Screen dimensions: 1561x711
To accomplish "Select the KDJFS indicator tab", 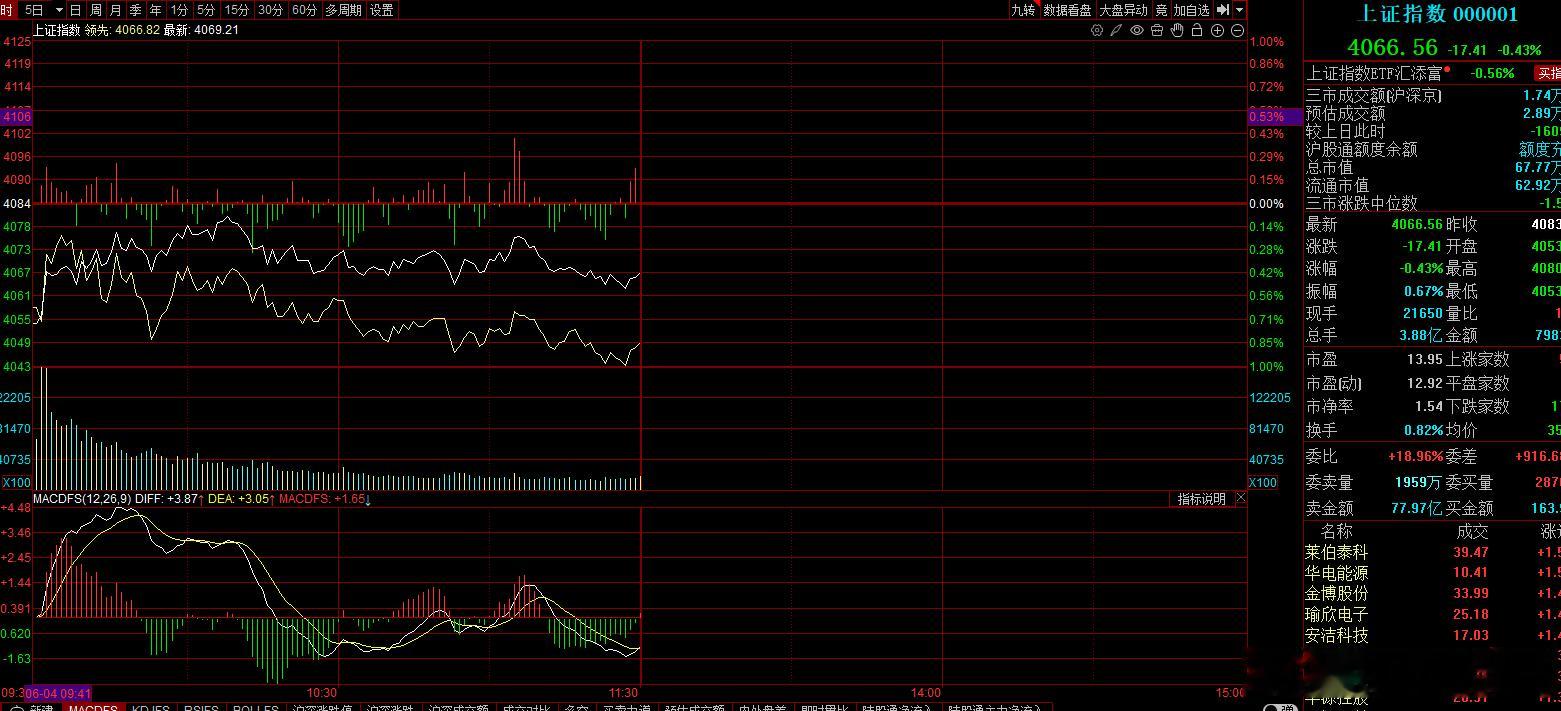I will pos(150,706).
